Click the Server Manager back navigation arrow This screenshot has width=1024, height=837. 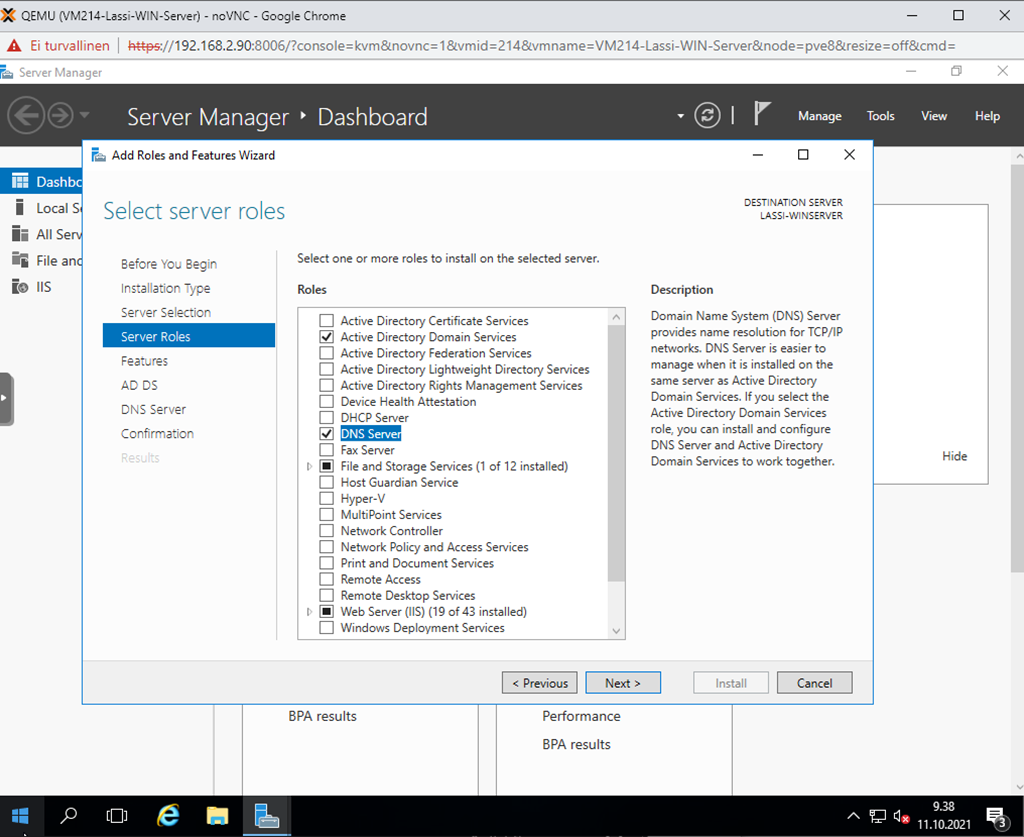pyautogui.click(x=26, y=116)
